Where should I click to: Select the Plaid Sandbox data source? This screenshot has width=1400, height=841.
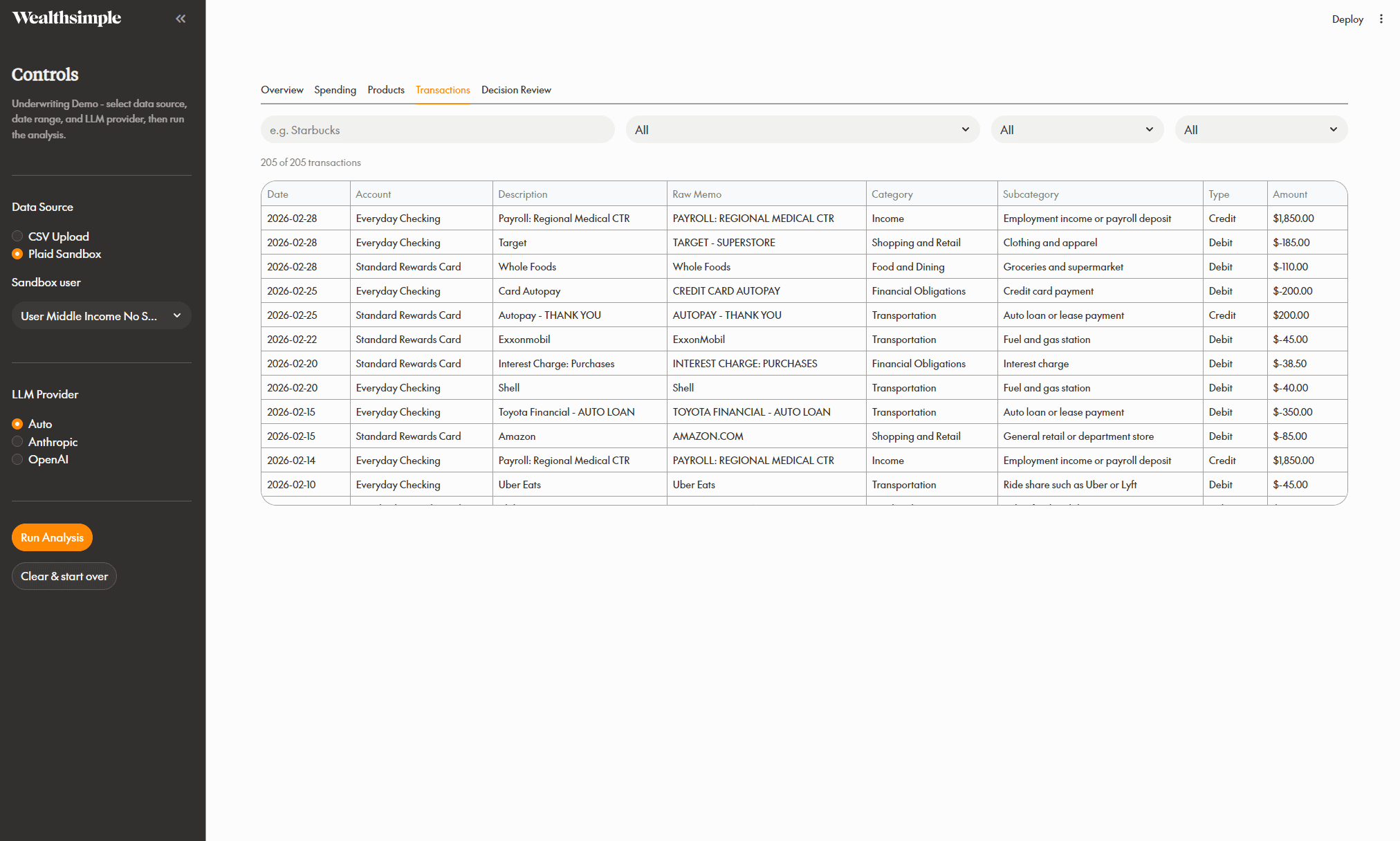[57, 254]
